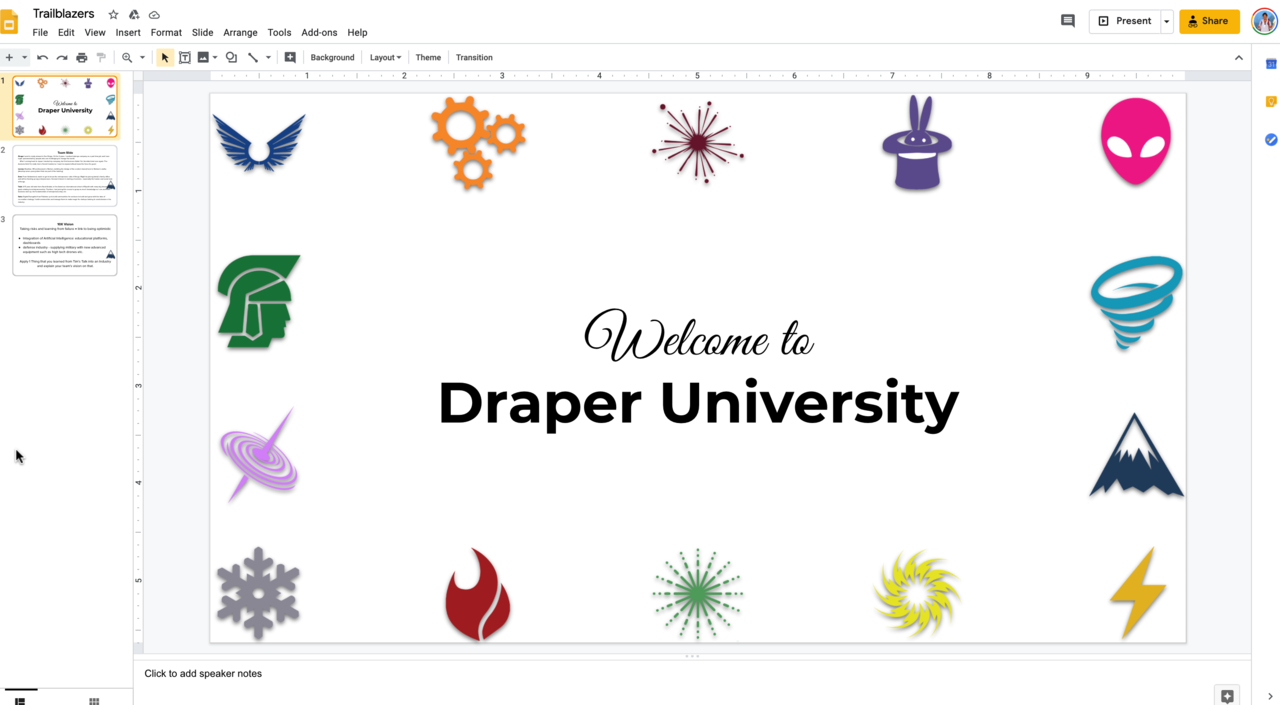Image resolution: width=1280 pixels, height=705 pixels.
Task: Open the Help menu
Action: [357, 33]
